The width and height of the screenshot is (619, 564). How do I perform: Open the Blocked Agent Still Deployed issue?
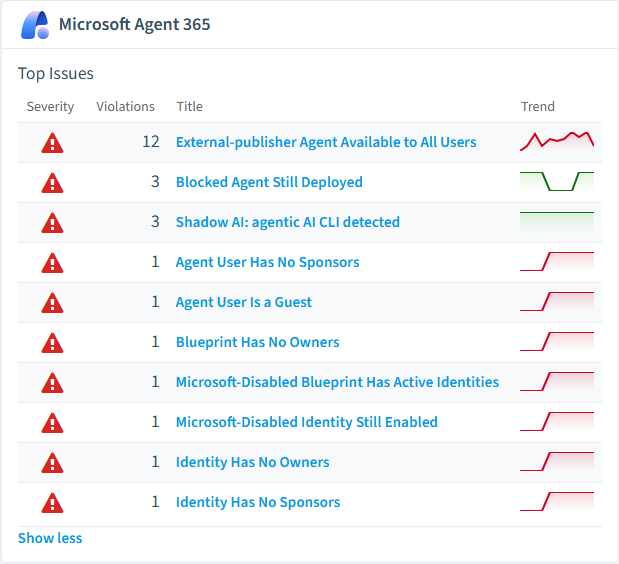pyautogui.click(x=269, y=182)
